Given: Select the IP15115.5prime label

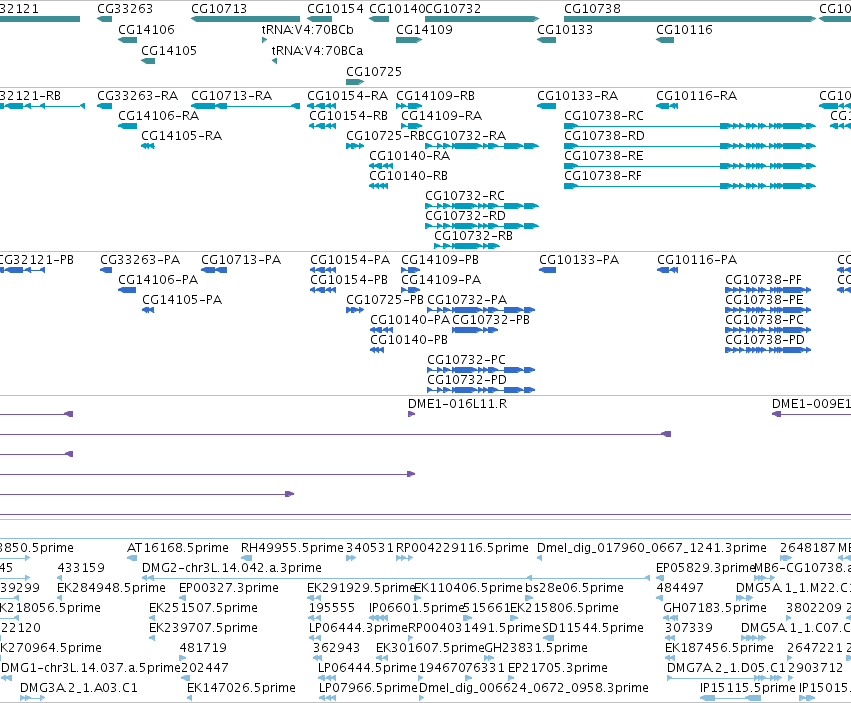Looking at the screenshot, I should coord(747,688).
